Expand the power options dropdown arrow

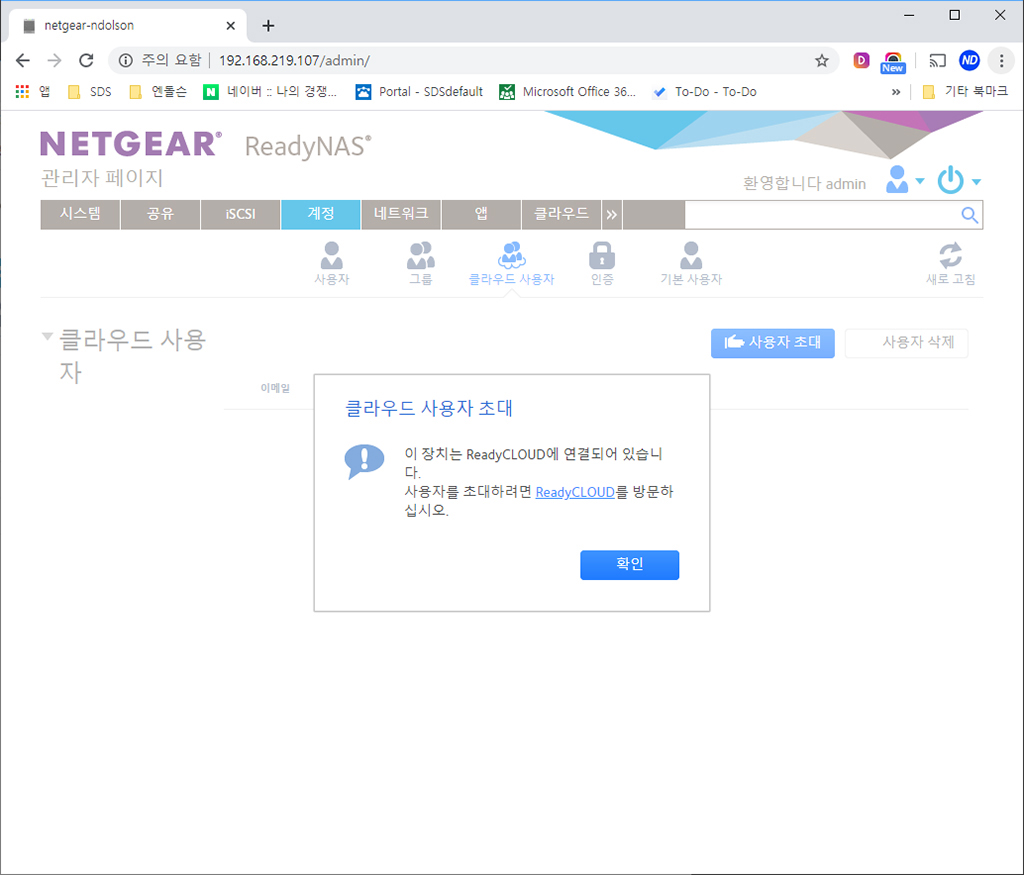click(x=976, y=182)
